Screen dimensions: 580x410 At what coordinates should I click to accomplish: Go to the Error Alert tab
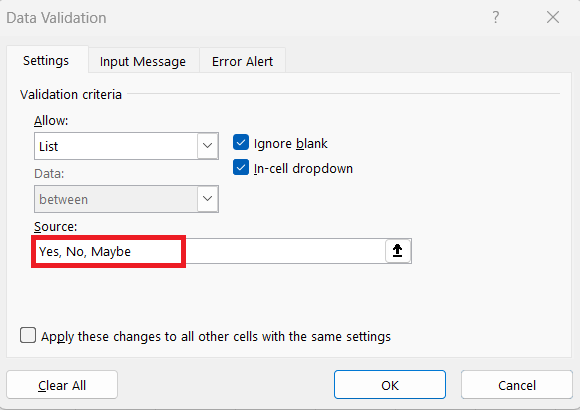(242, 61)
